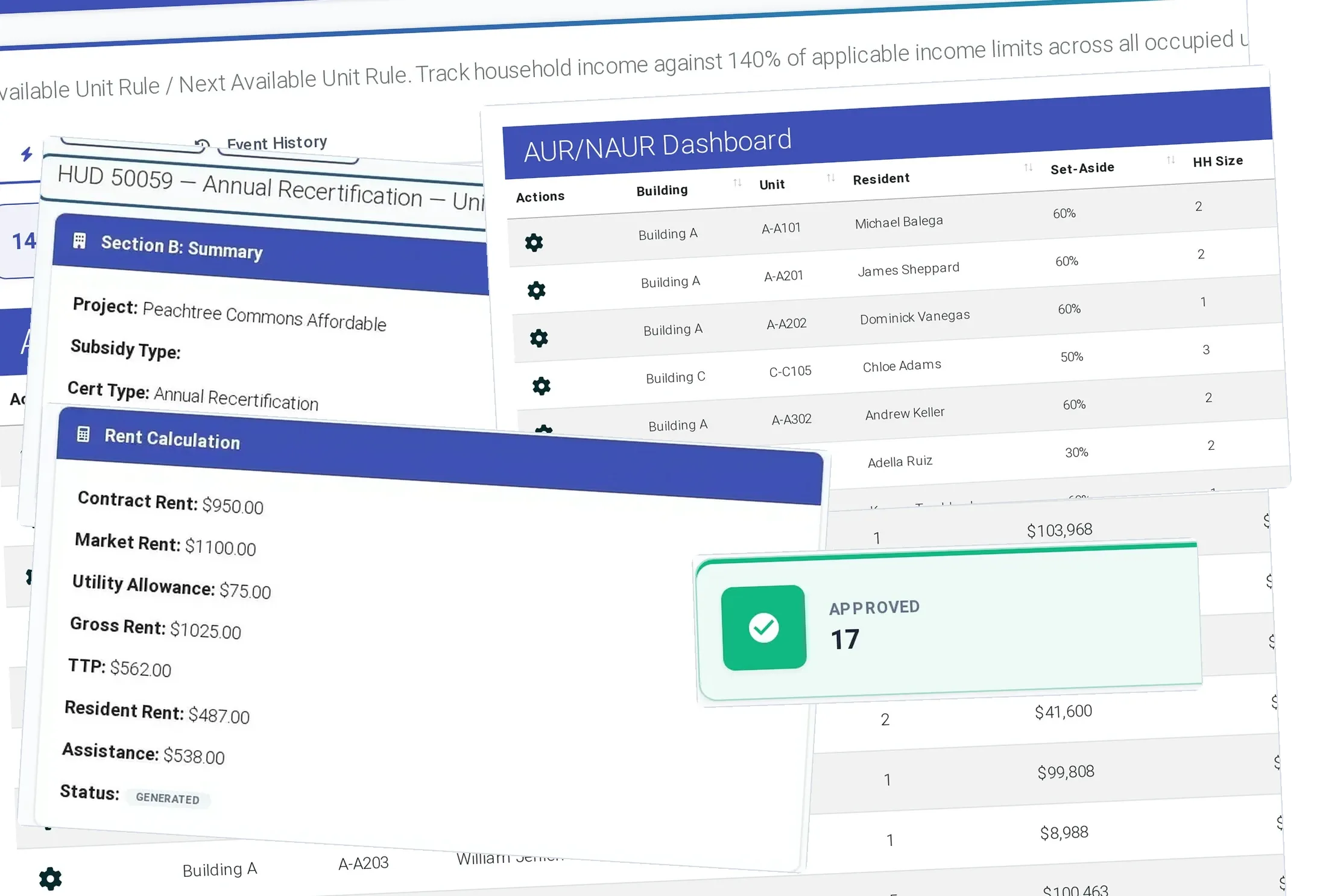1317x896 pixels.
Task: Click the lightning bolt icon
Action: 26,154
